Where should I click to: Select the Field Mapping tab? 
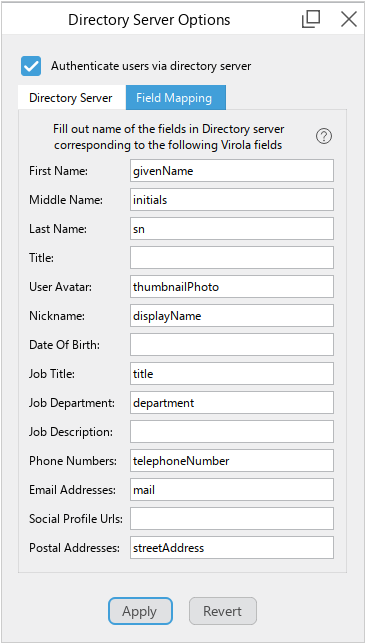click(175, 98)
